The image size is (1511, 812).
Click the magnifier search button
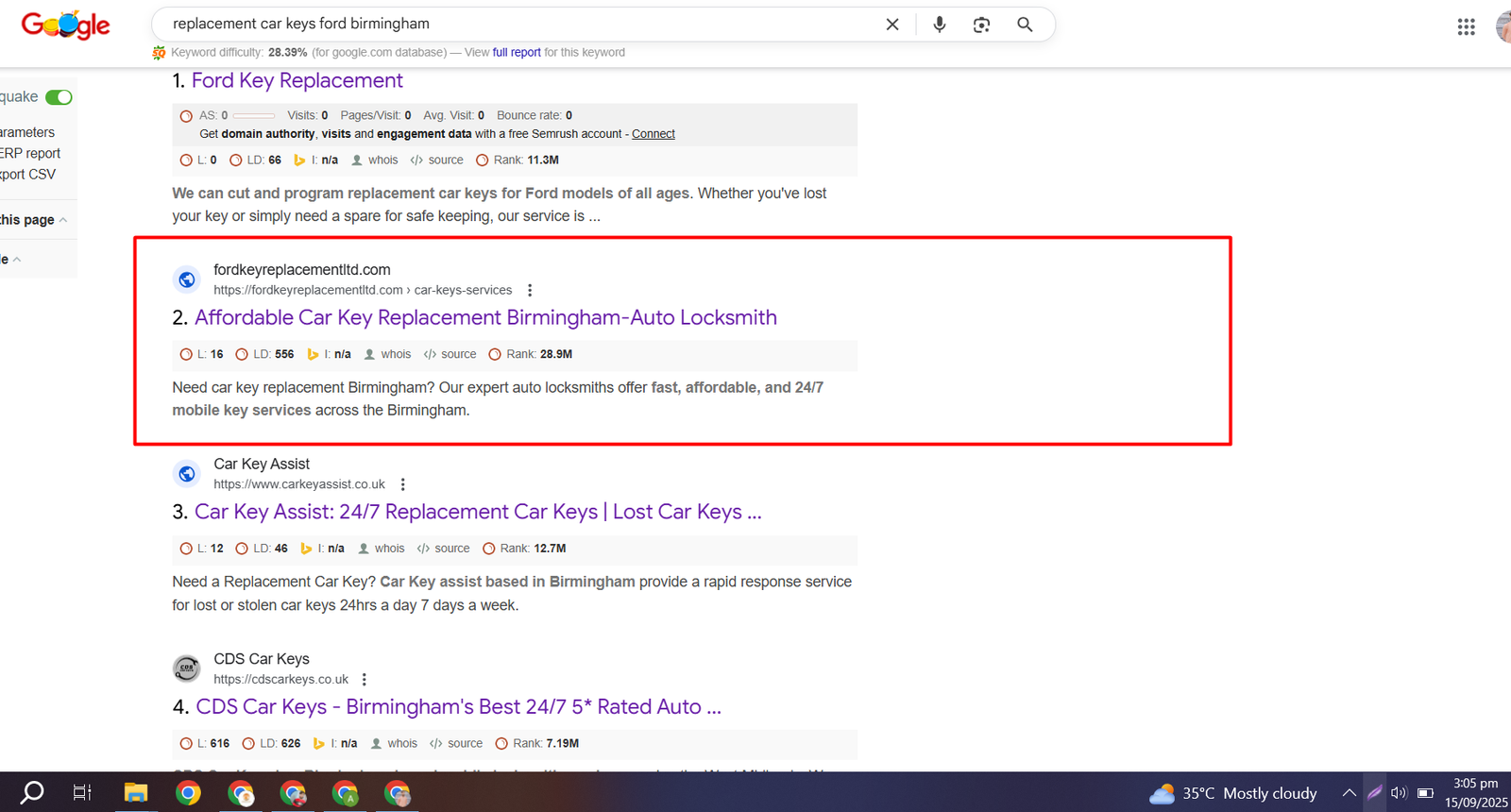click(1025, 25)
